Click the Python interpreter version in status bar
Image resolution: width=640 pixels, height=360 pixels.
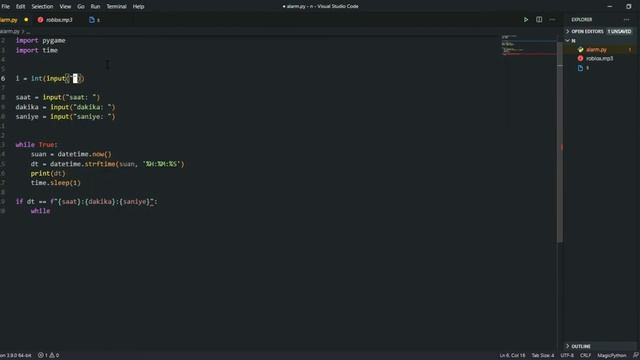click(x=16, y=355)
